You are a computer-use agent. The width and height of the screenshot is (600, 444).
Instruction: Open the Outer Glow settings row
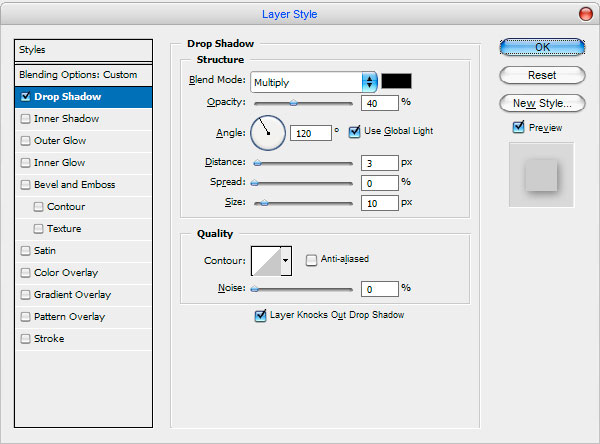[x=83, y=141]
